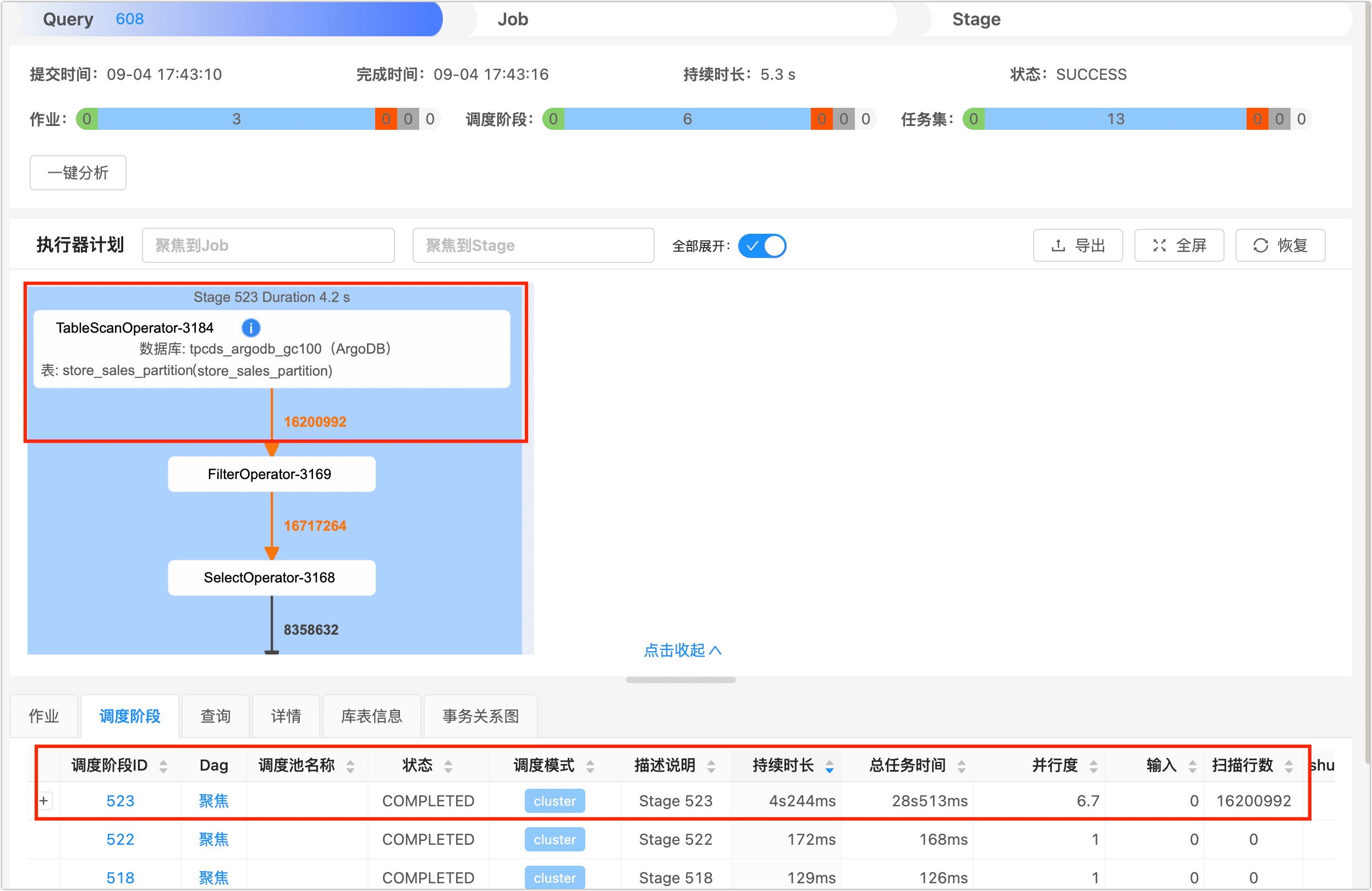Click the 16200992 edge label
Image resolution: width=1372 pixels, height=891 pixels.
pos(315,422)
